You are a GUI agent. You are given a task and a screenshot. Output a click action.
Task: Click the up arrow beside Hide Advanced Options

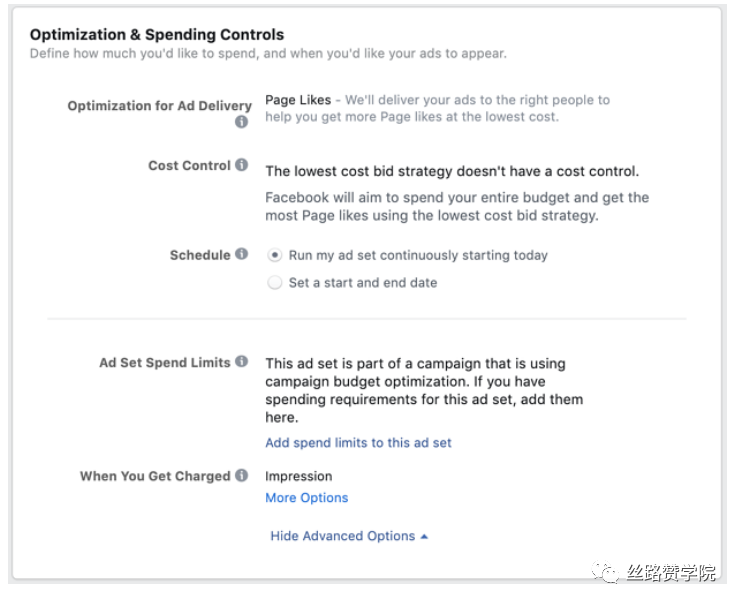click(424, 537)
